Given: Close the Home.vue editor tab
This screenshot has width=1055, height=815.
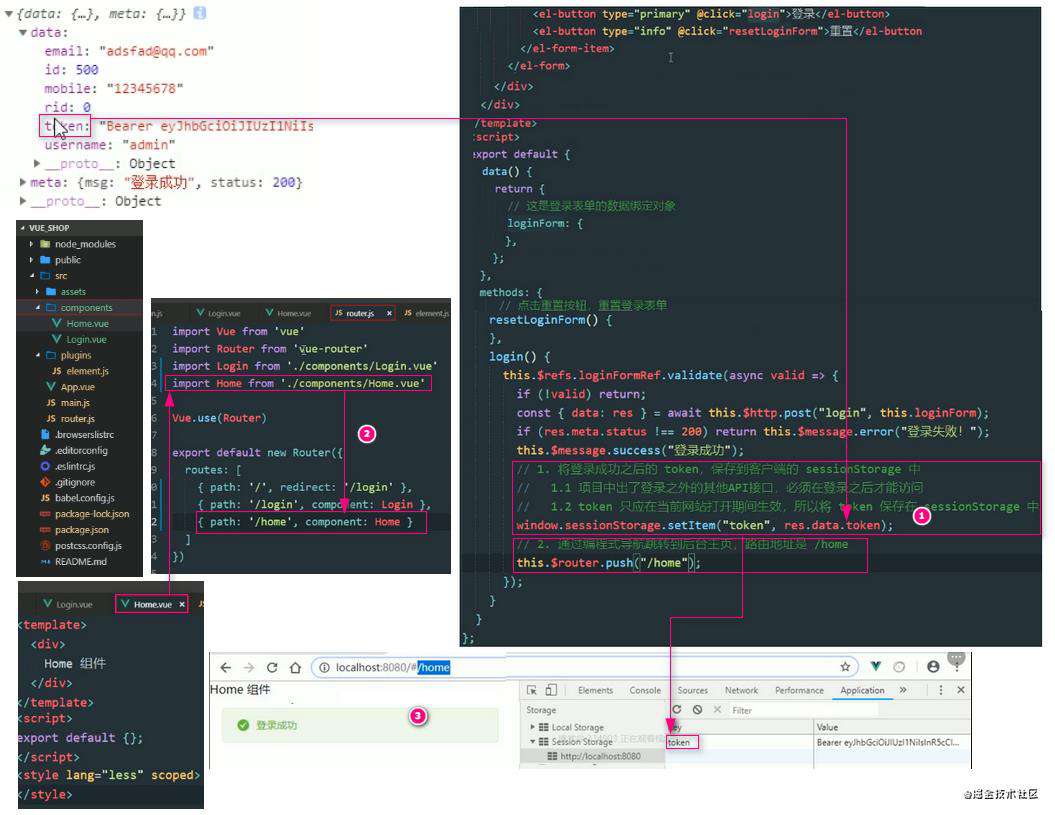Looking at the screenshot, I should 182,604.
